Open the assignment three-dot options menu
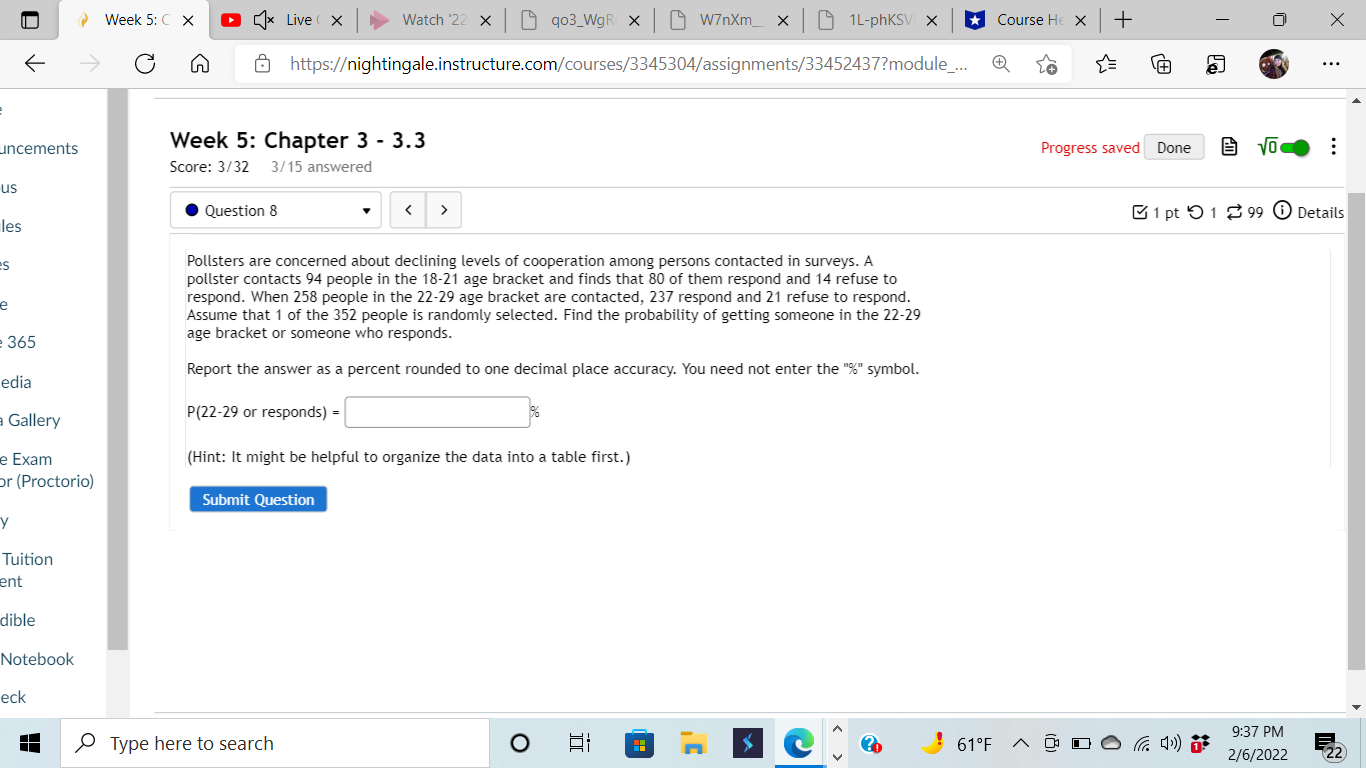The image size is (1366, 768). (x=1333, y=147)
